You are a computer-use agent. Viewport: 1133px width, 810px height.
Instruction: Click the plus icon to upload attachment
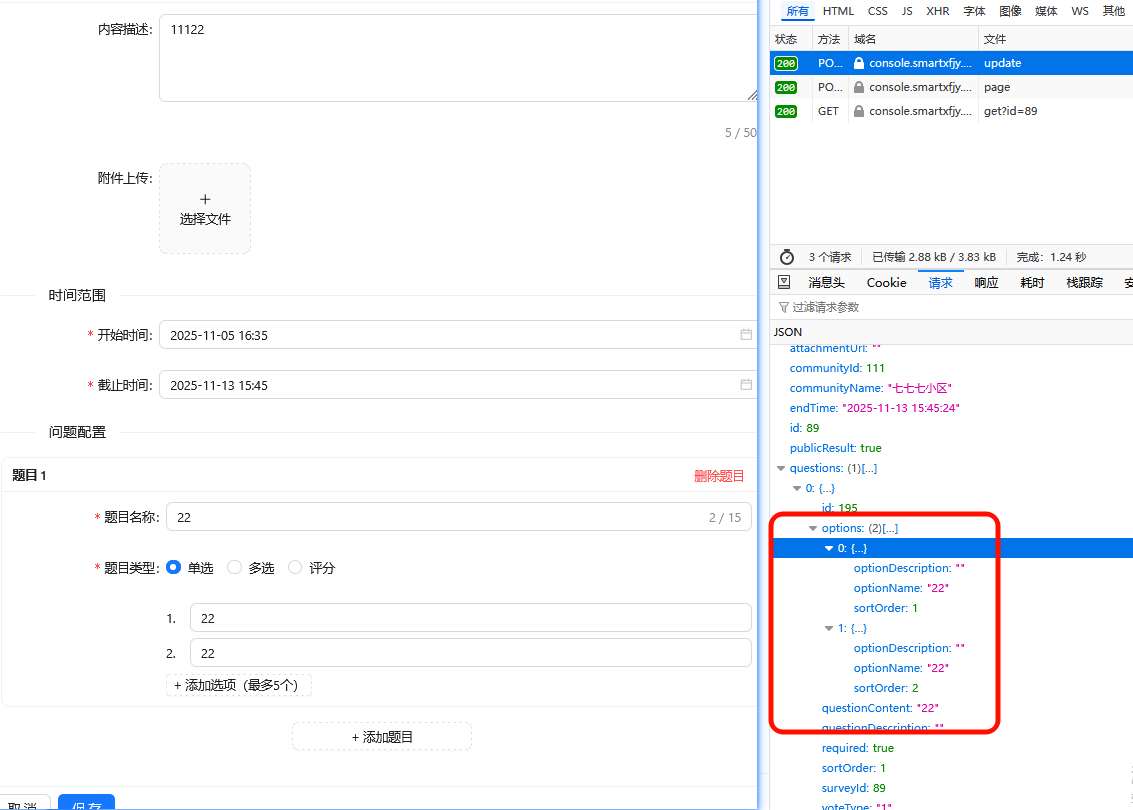coord(205,199)
